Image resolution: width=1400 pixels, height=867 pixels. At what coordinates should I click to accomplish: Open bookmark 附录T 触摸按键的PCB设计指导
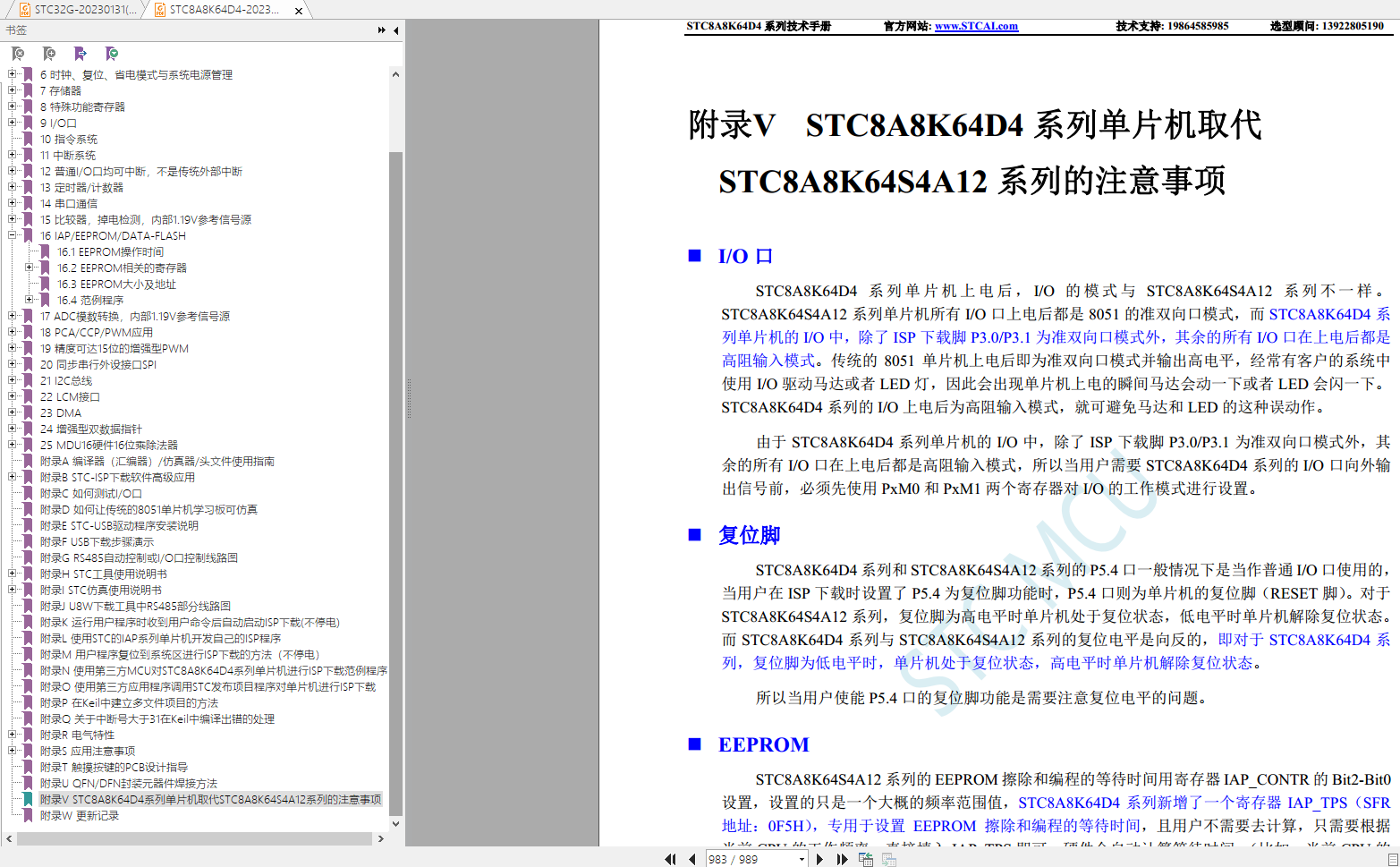(x=114, y=767)
